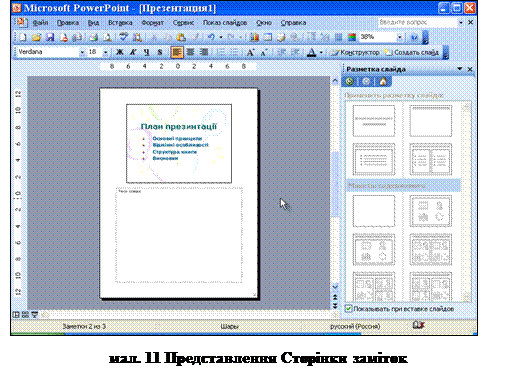Image resolution: width=516 pixels, height=370 pixels.
Task: Click into the notes text placeholder
Action: (x=179, y=235)
